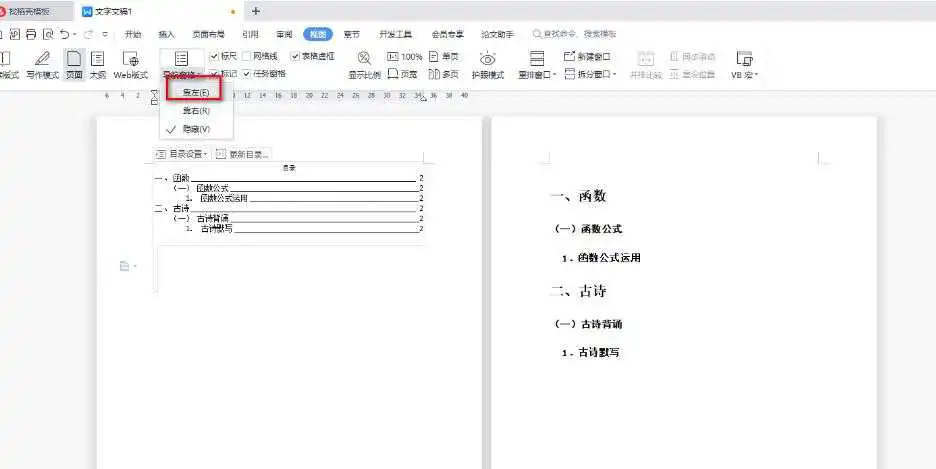The width and height of the screenshot is (936, 469).
Task: Open Split window (拆分窗口) dropdown
Action: point(590,75)
